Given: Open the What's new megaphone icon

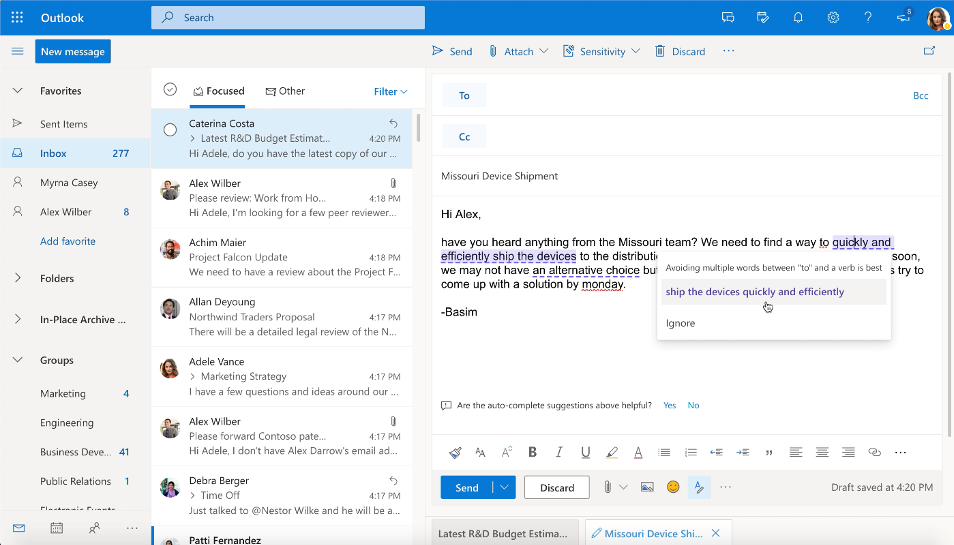Looking at the screenshot, I should (904, 18).
